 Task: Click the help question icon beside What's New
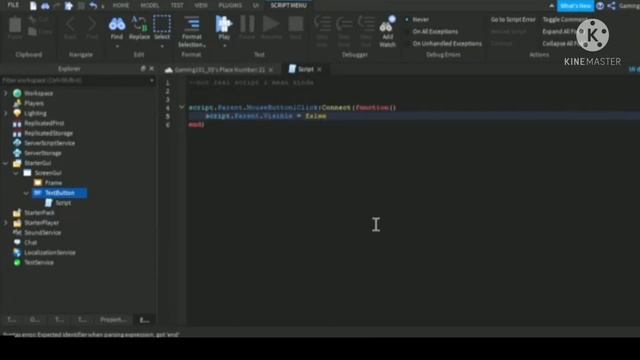(600, 6)
